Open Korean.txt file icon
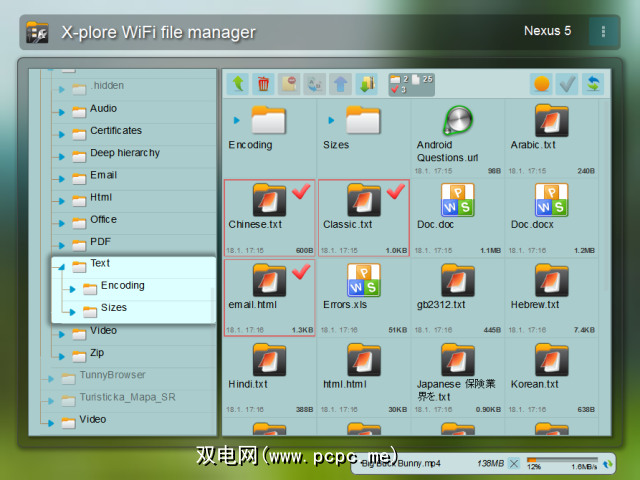This screenshot has width=640, height=480. click(551, 360)
